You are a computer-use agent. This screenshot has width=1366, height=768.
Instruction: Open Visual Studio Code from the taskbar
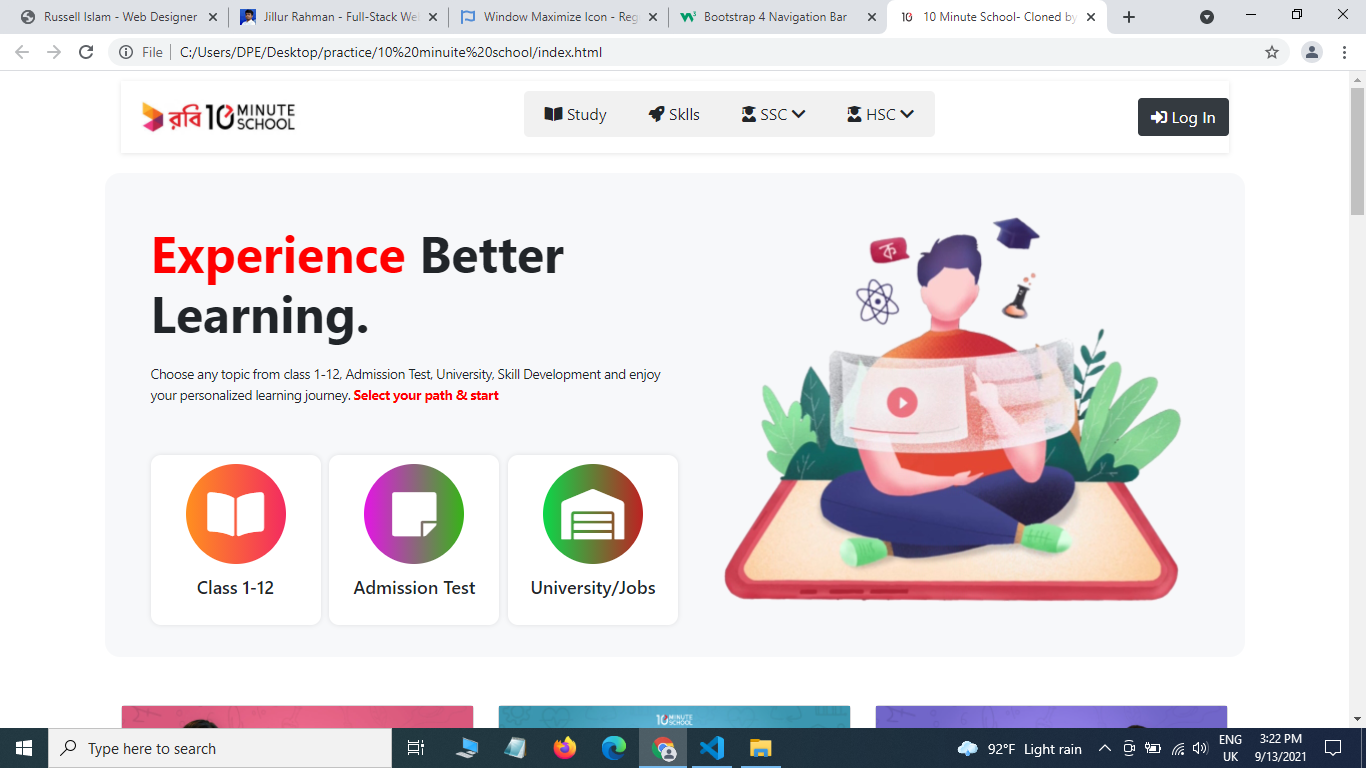(711, 748)
